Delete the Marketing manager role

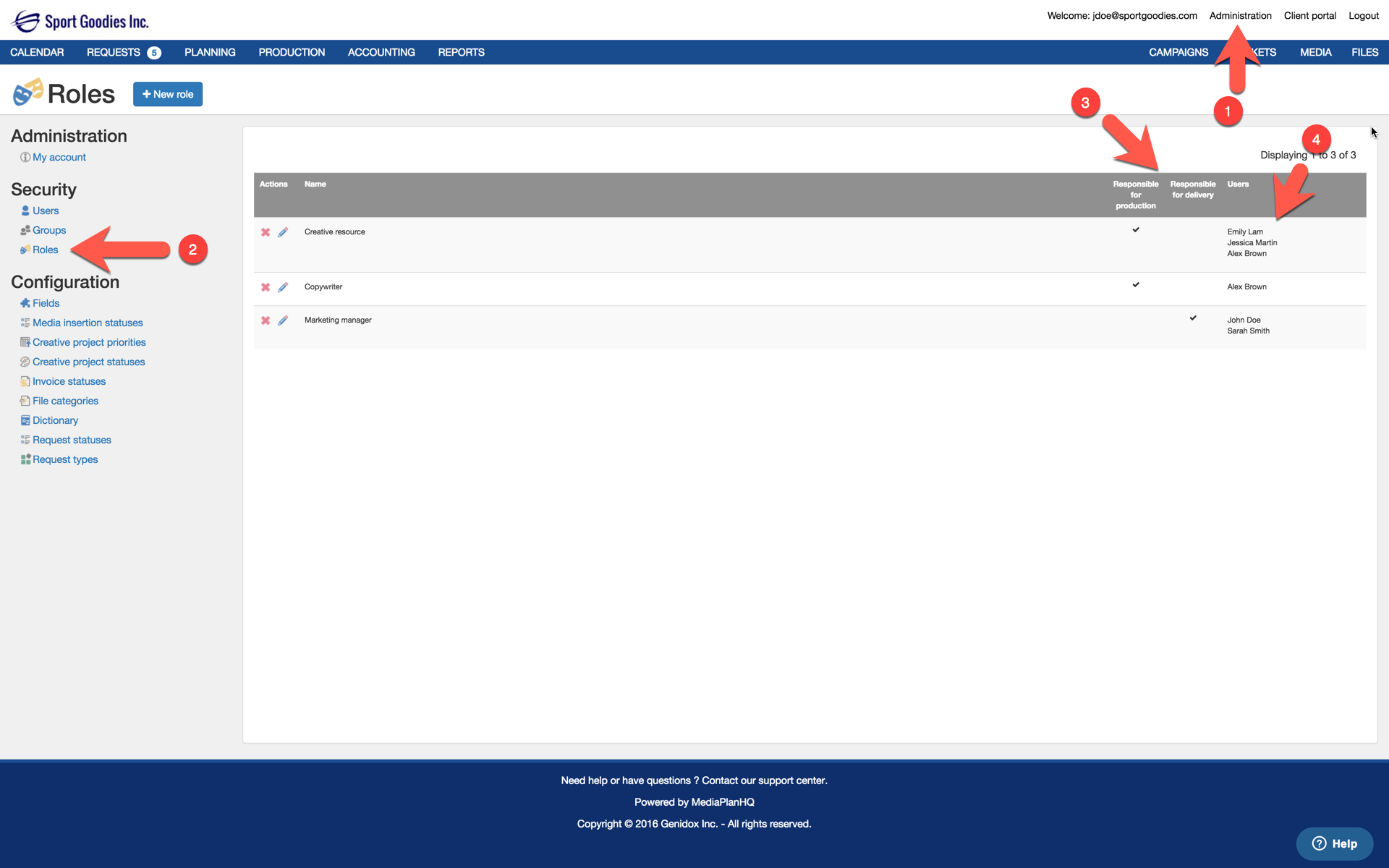pos(266,320)
